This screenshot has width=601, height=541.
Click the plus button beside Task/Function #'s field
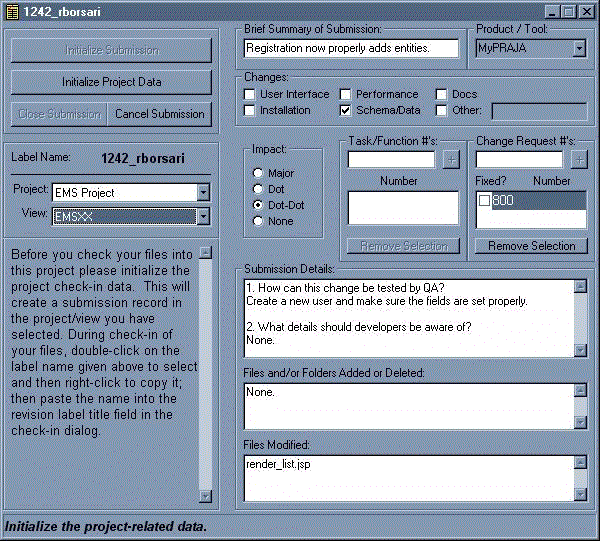pos(451,160)
